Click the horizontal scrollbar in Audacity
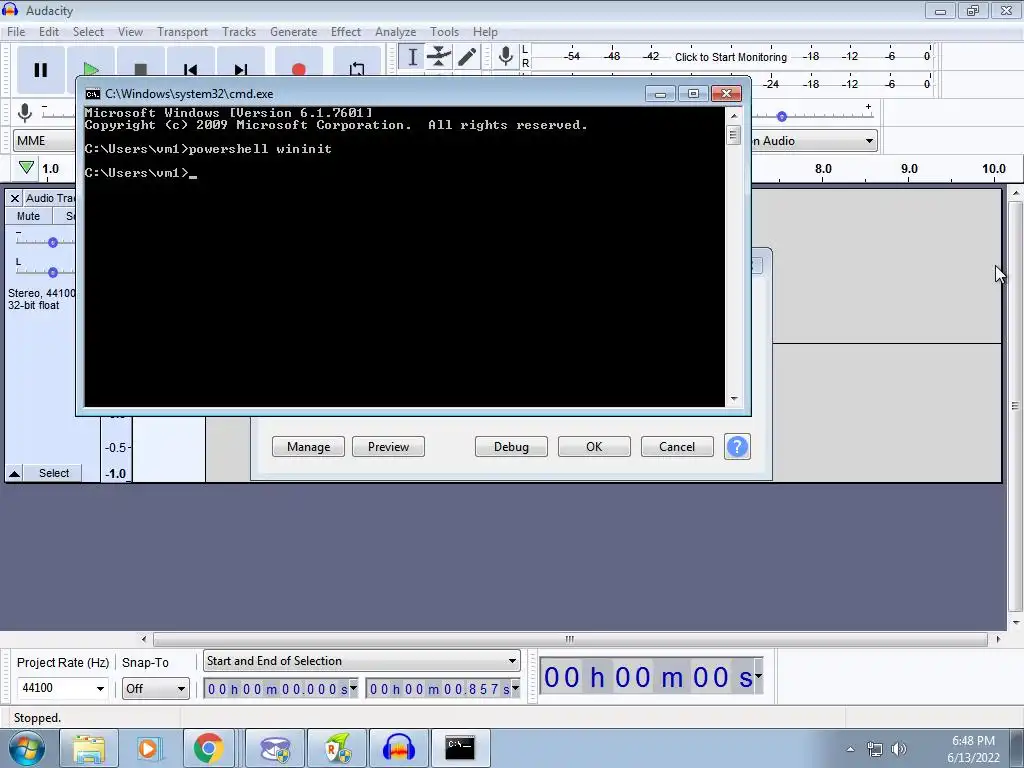Image resolution: width=1024 pixels, height=768 pixels. coord(569,639)
